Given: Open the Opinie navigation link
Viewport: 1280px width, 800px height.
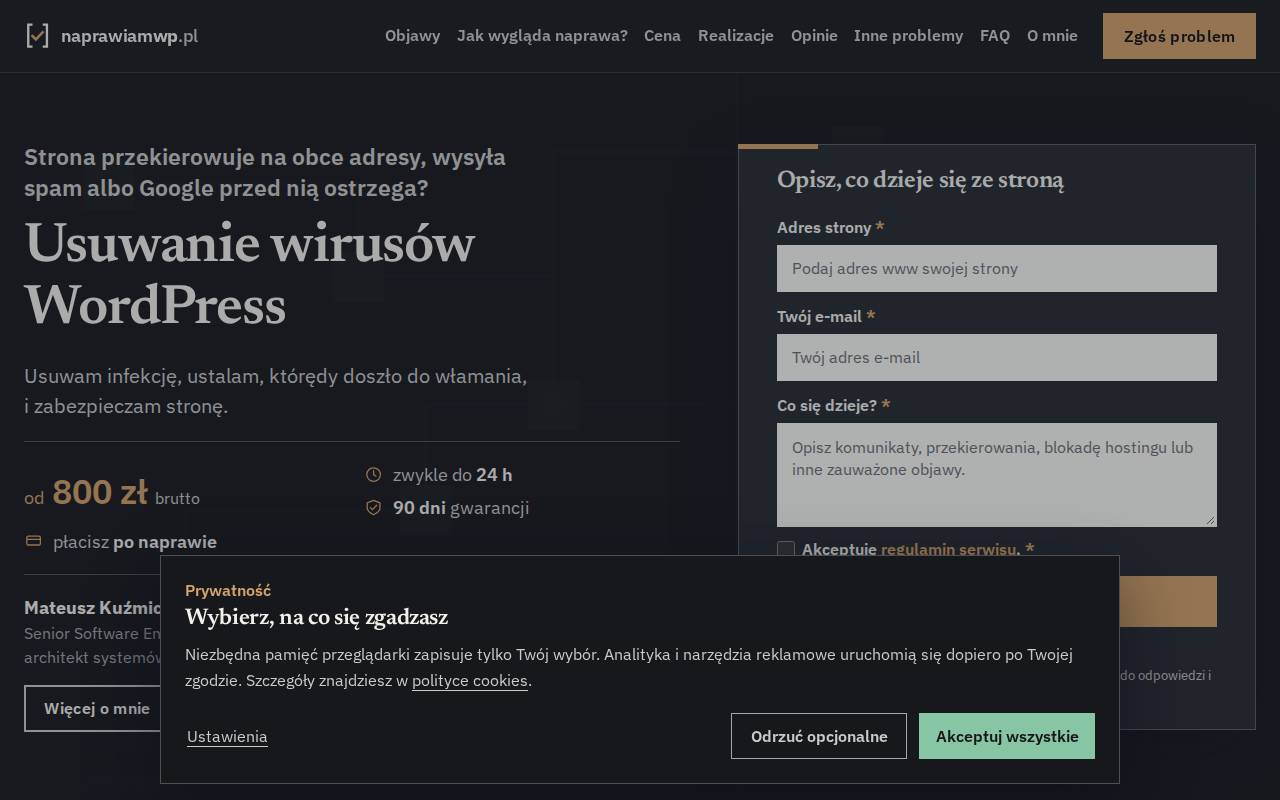Looking at the screenshot, I should 814,36.
